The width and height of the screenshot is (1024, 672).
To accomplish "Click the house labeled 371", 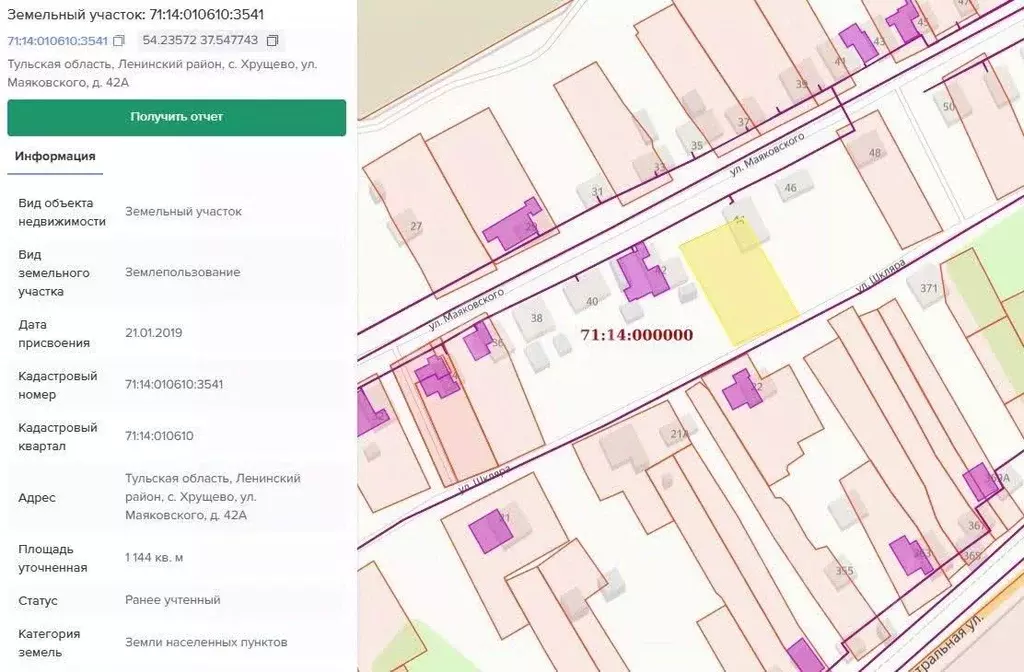I will (929, 288).
